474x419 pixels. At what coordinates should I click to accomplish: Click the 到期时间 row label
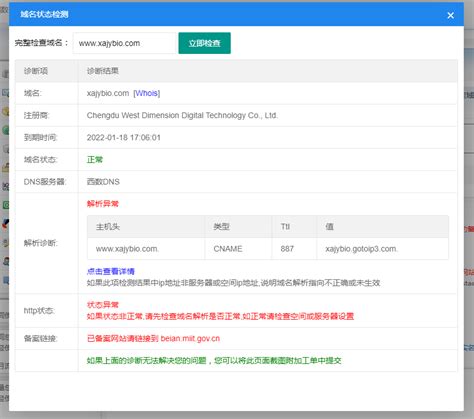coord(40,137)
